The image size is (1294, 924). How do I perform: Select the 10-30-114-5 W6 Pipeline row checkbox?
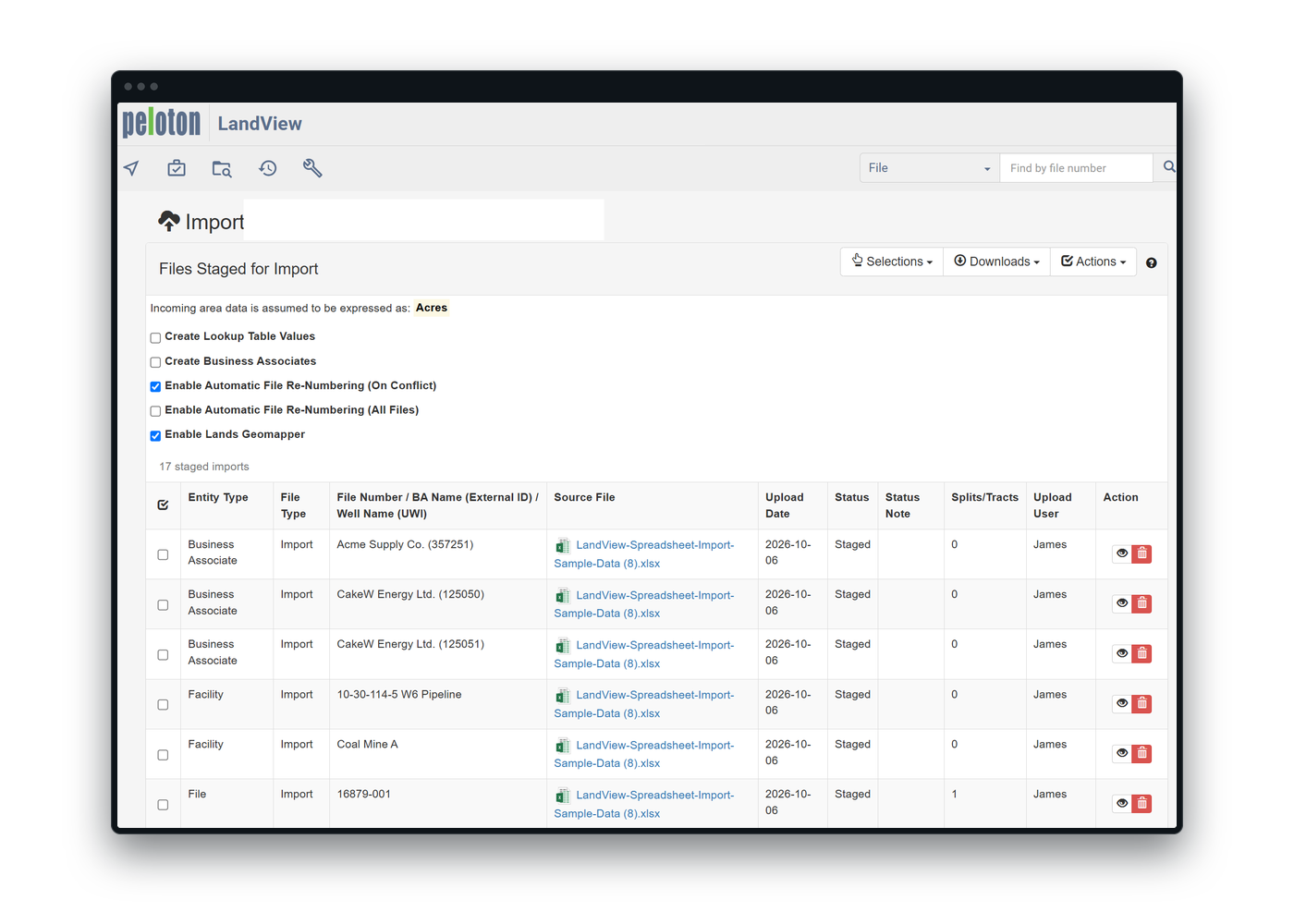coord(163,705)
